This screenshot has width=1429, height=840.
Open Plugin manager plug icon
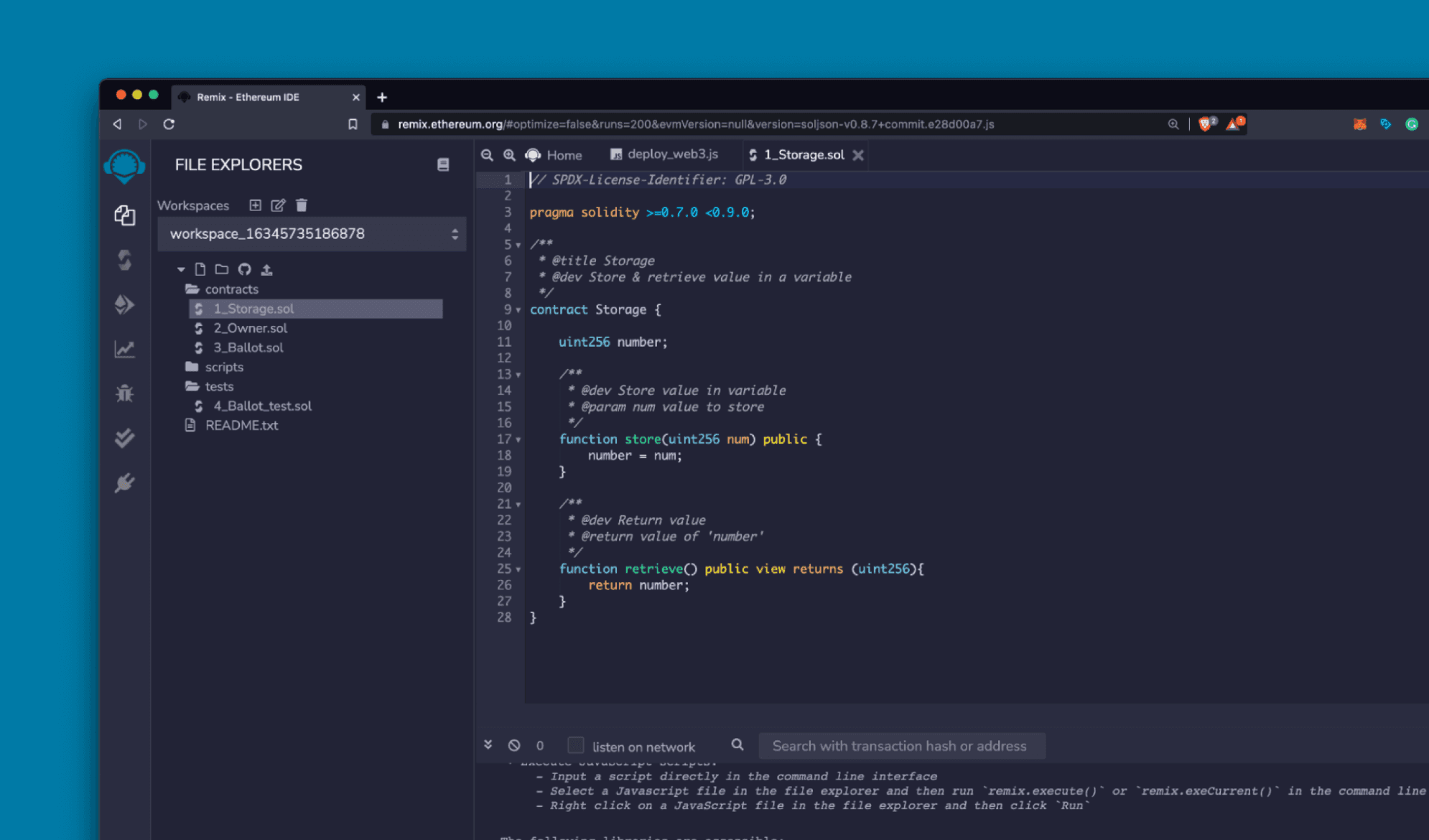tap(125, 482)
